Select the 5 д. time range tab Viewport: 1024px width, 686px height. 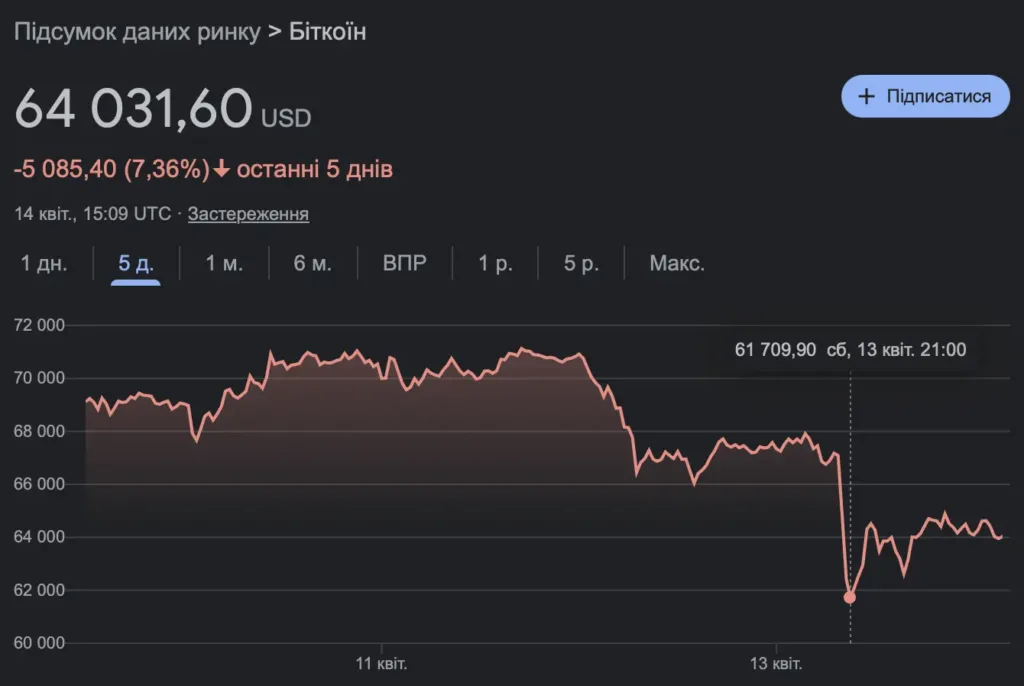pyautogui.click(x=136, y=264)
